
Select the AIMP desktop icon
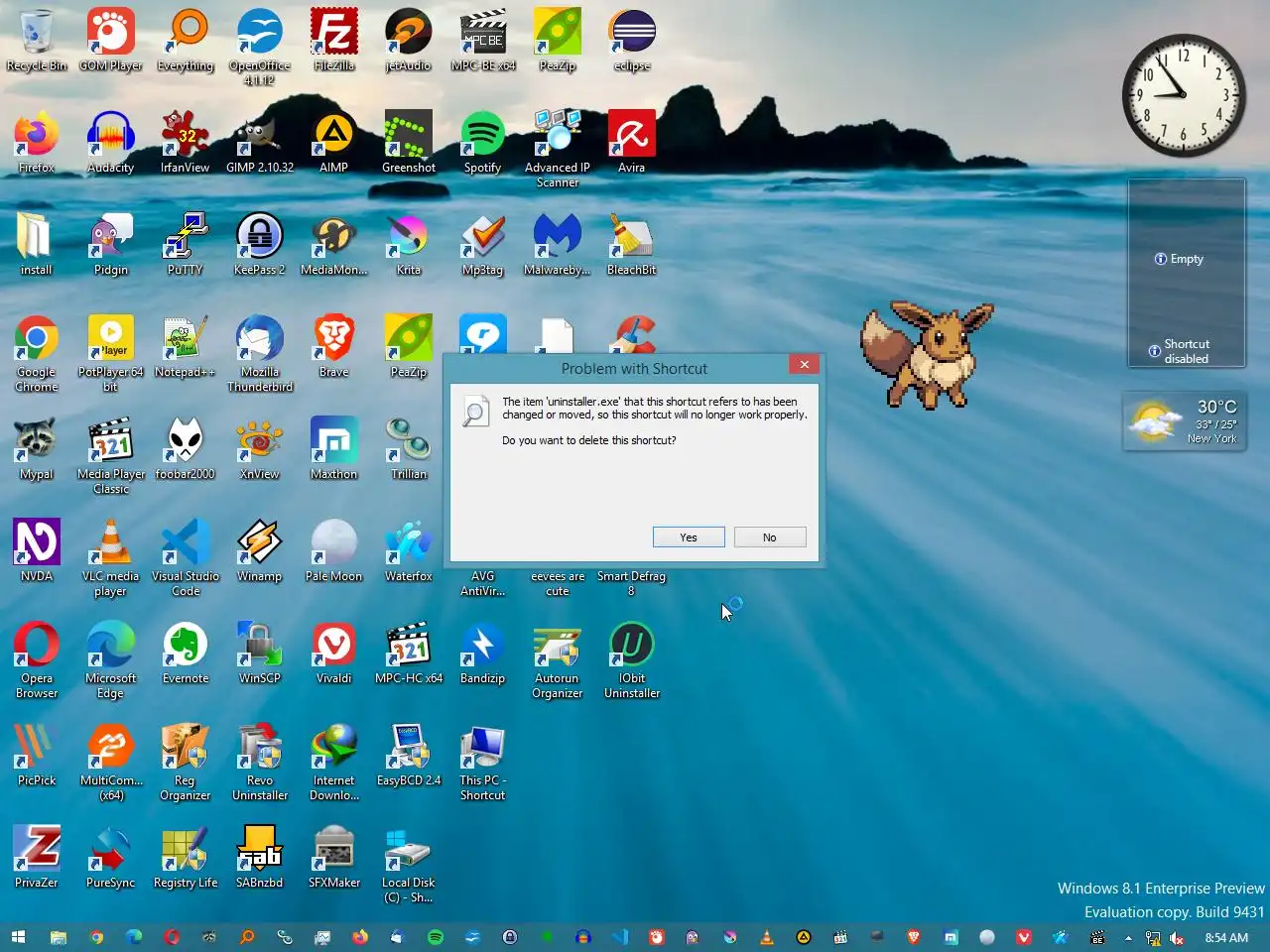click(x=334, y=142)
